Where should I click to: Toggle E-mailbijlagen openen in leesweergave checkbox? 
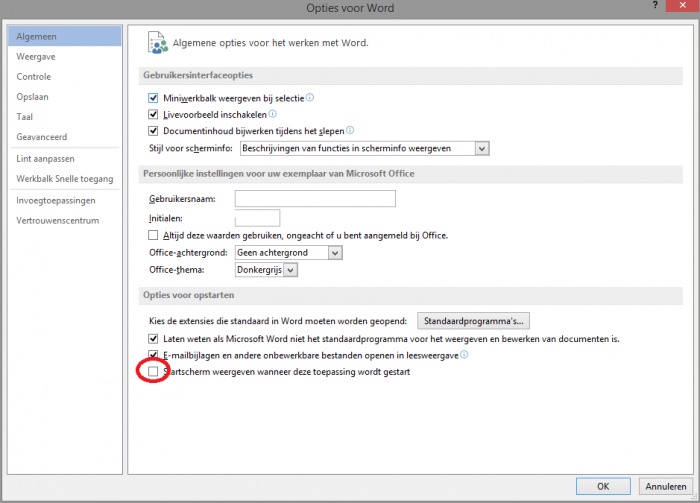coord(153,355)
